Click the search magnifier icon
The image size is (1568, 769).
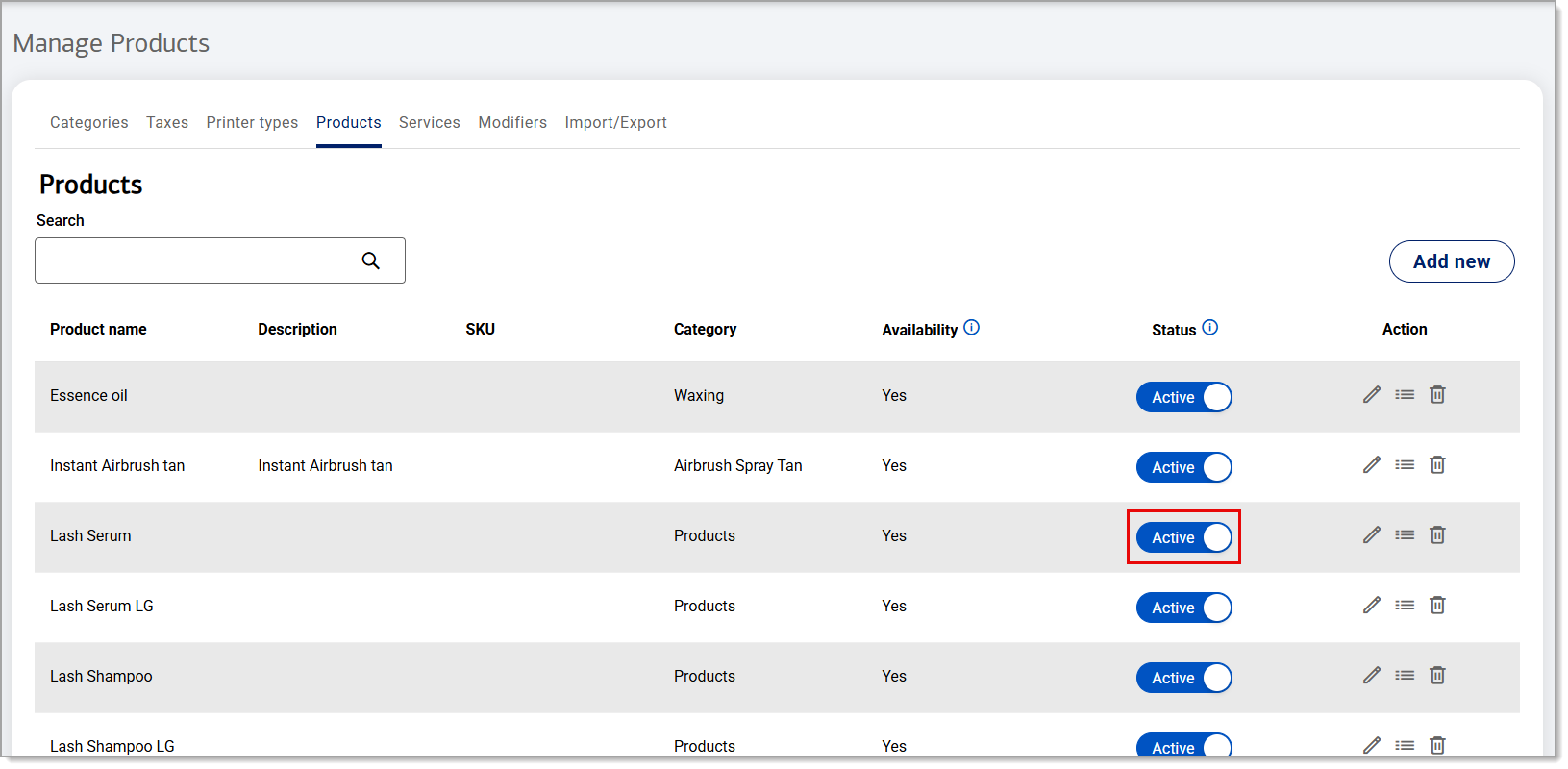(371, 260)
